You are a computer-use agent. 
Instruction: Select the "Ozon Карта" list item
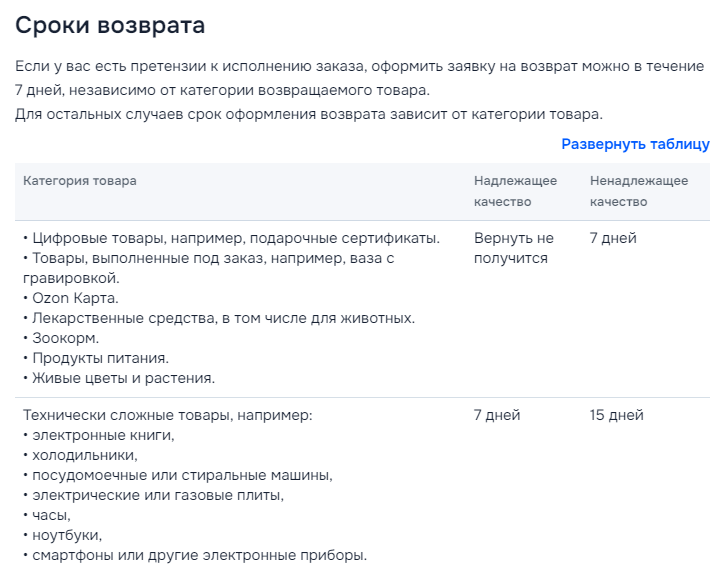[73, 298]
